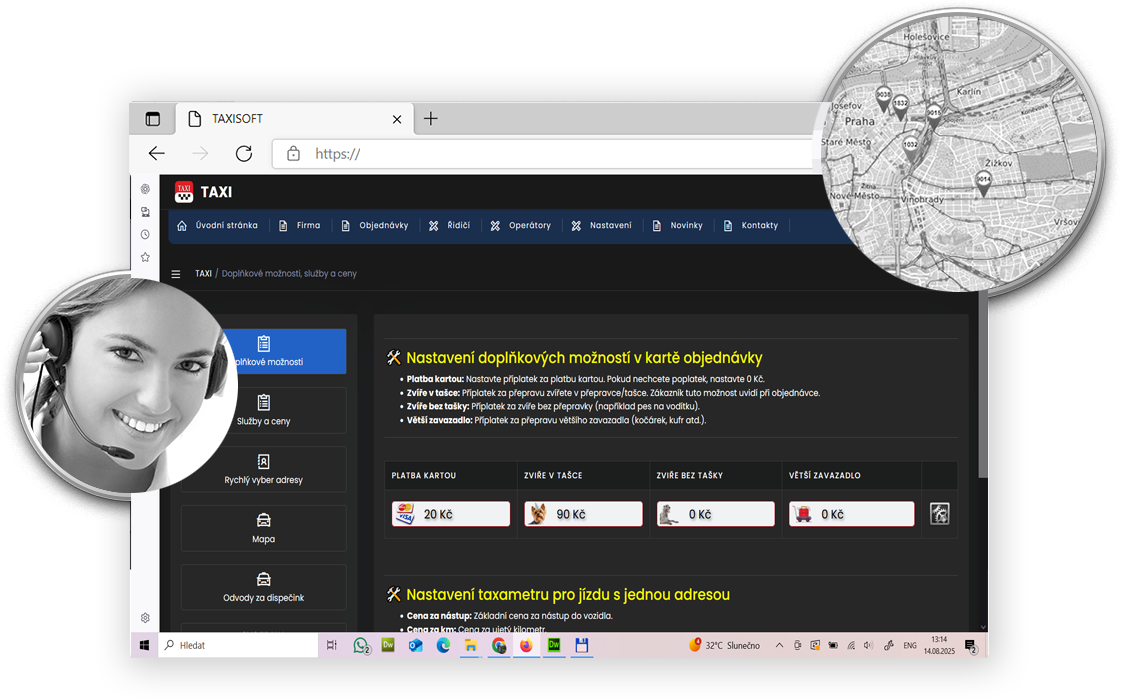Click heading "Nastavení doplňkových možností v kartě objednávky"
This screenshot has width=1121, height=699.
click(584, 357)
